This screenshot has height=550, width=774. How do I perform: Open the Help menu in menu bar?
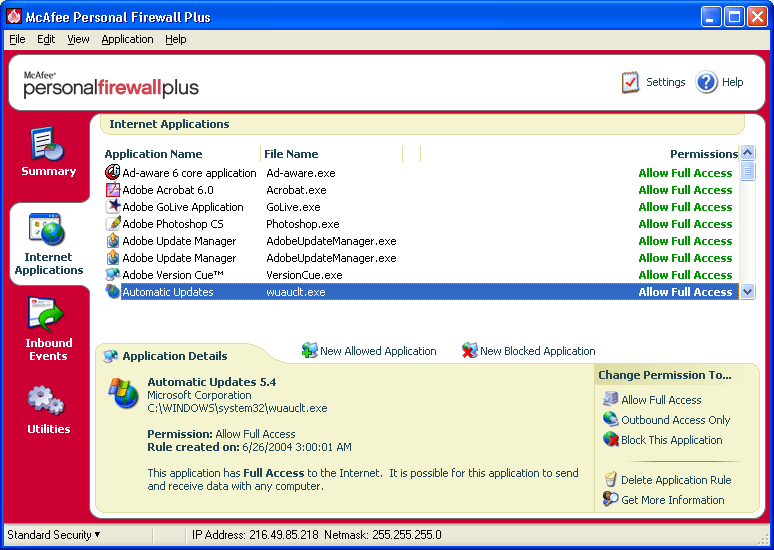click(x=176, y=39)
